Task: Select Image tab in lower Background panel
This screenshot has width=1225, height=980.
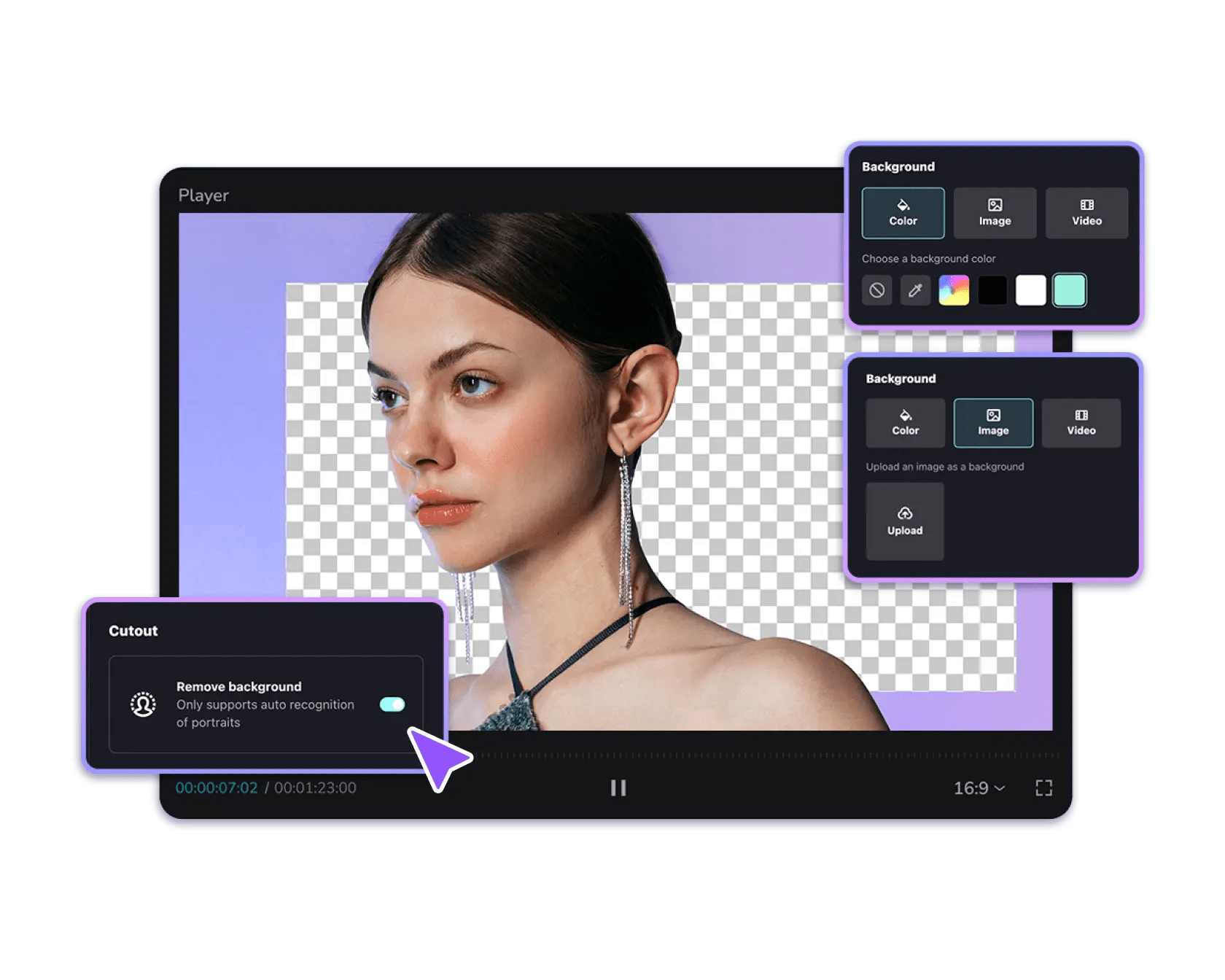Action: [993, 423]
